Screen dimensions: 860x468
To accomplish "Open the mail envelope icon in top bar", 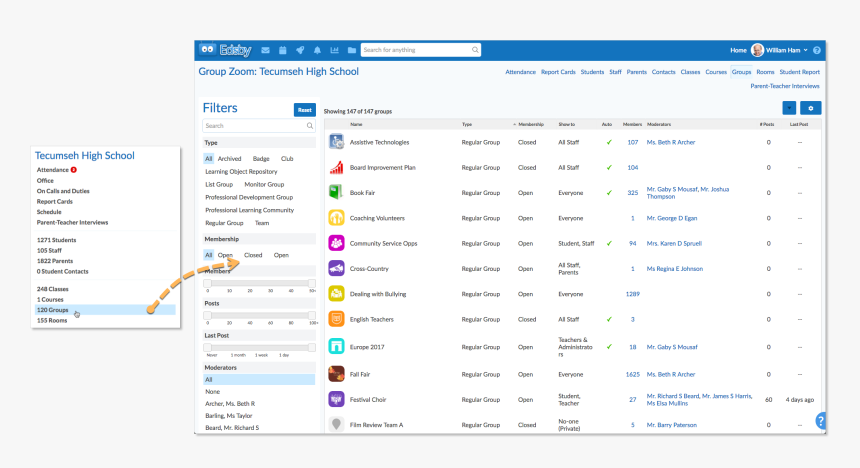I will click(266, 50).
